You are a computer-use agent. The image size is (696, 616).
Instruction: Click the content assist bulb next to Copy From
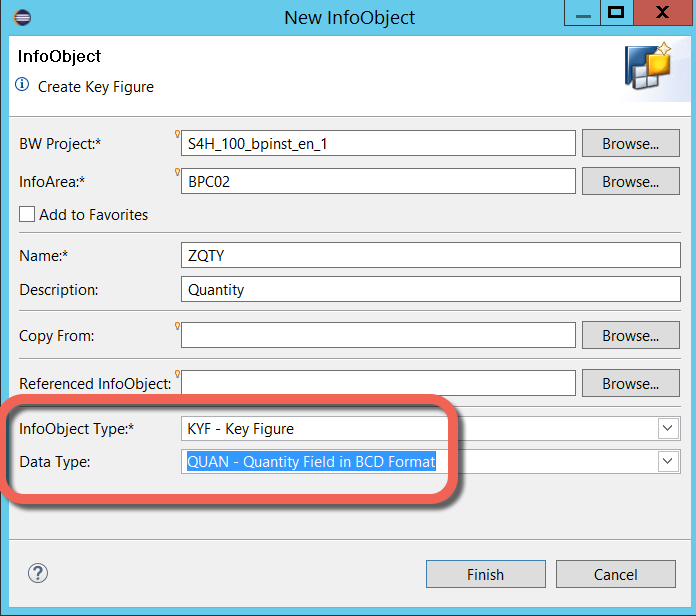pyautogui.click(x=177, y=326)
